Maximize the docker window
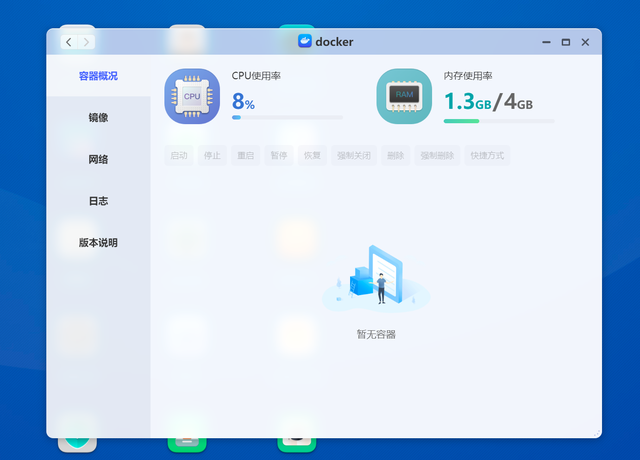640x460 pixels. coord(566,42)
